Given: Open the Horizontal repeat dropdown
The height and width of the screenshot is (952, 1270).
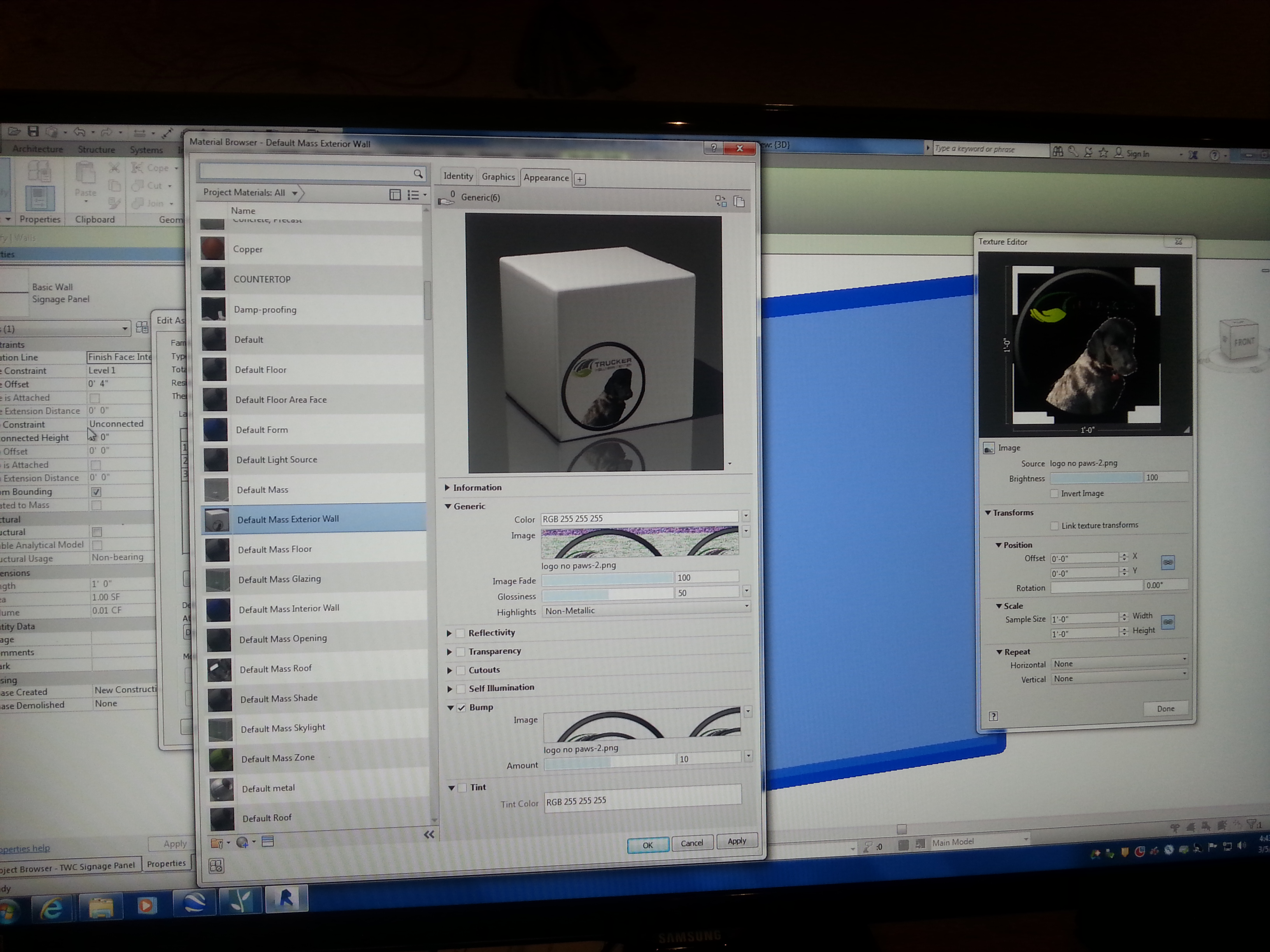Looking at the screenshot, I should 1118,664.
